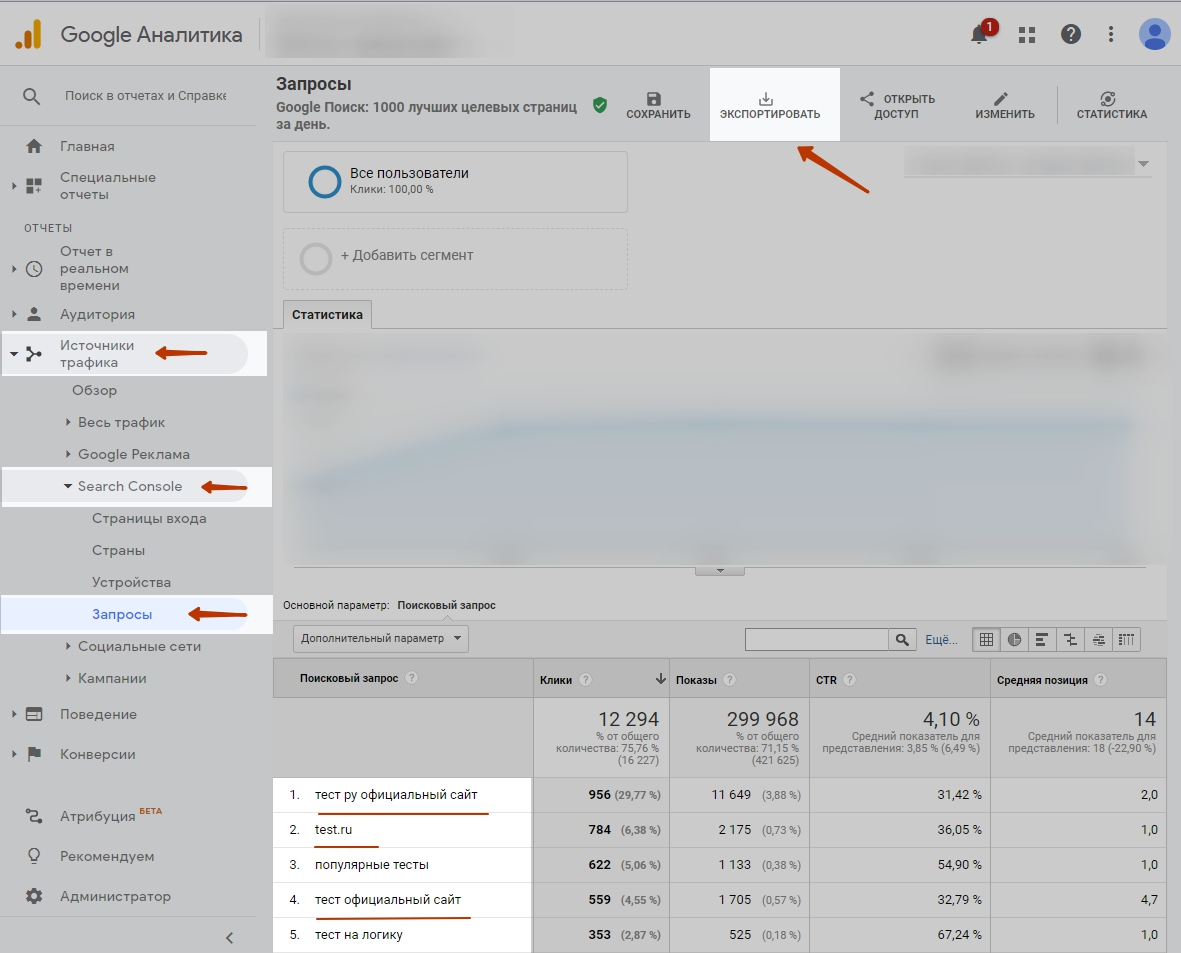This screenshot has width=1181, height=953.
Task: Click the Ещё advanced filter link
Action: [x=941, y=640]
